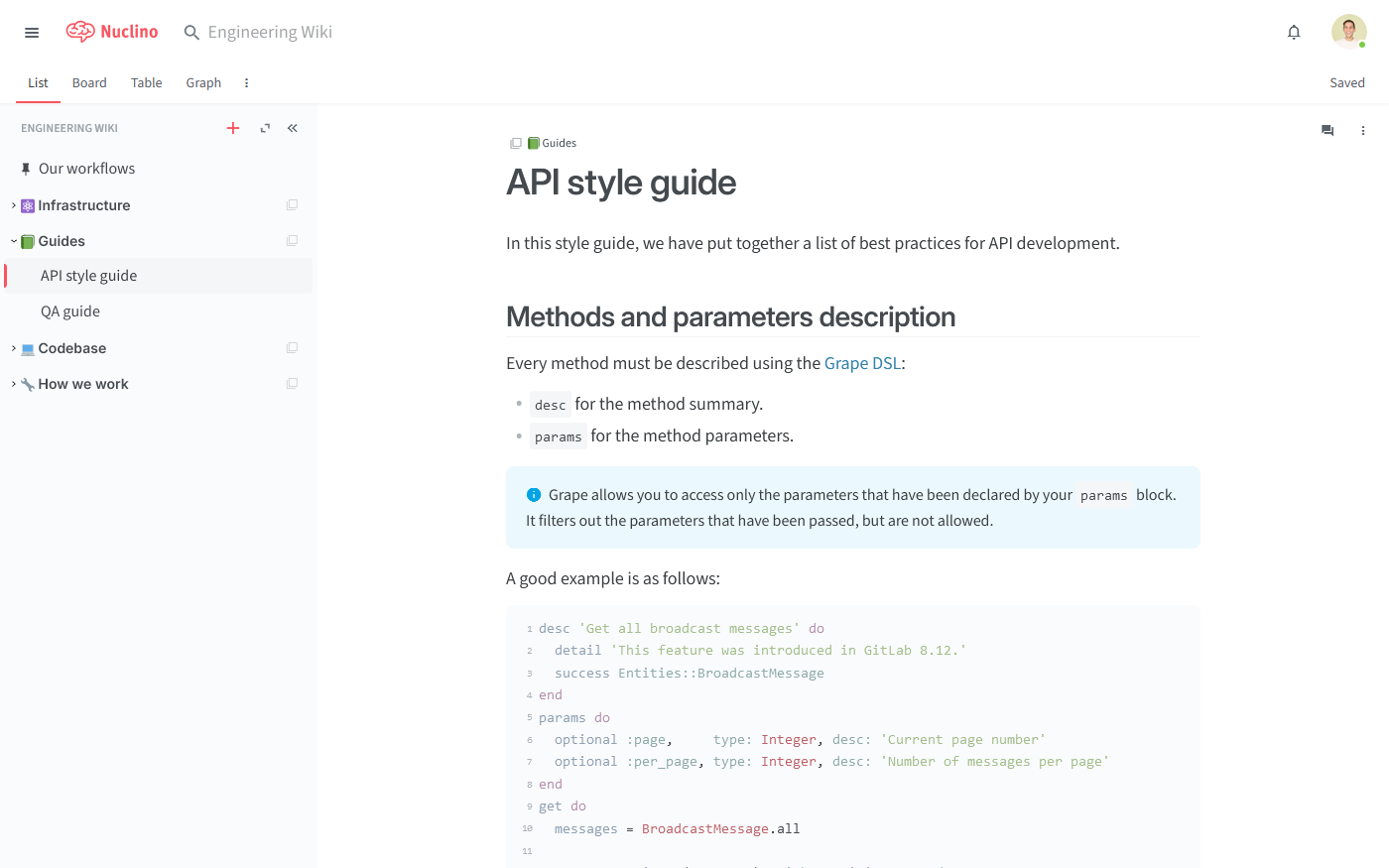Image resolution: width=1389 pixels, height=868 pixels.
Task: Switch to the Table view tab
Action: [x=146, y=83]
